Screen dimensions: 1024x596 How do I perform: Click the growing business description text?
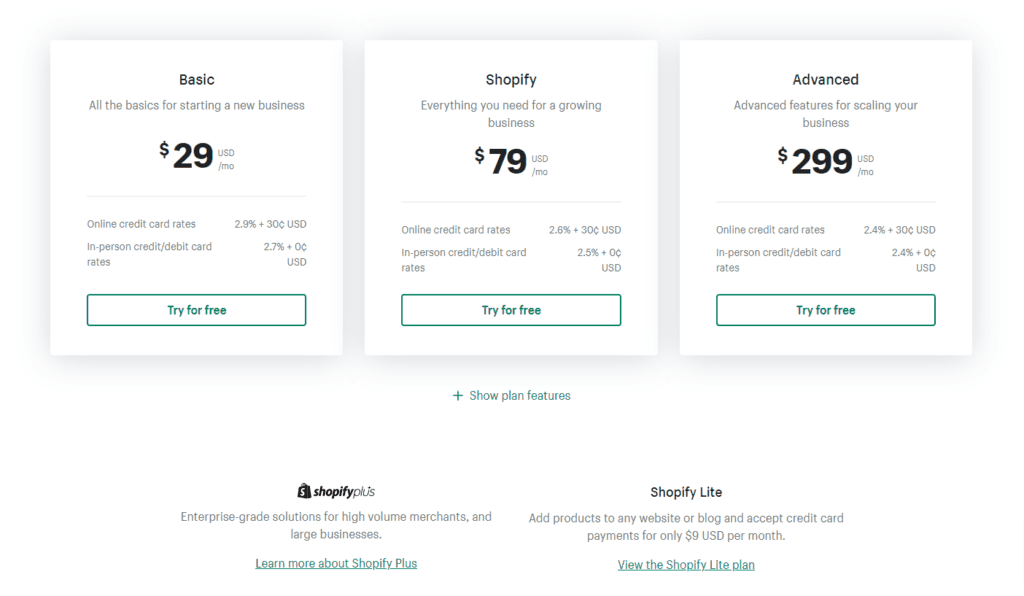pyautogui.click(x=511, y=113)
